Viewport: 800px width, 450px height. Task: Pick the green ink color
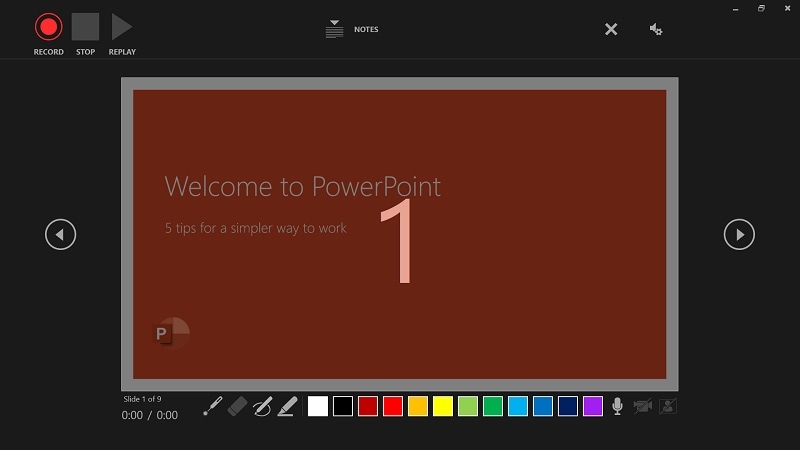(x=493, y=406)
